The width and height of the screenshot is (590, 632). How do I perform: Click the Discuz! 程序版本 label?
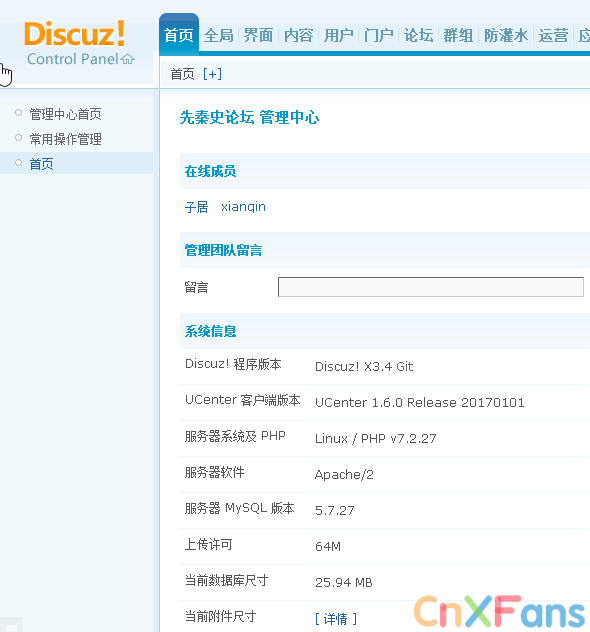tap(233, 364)
